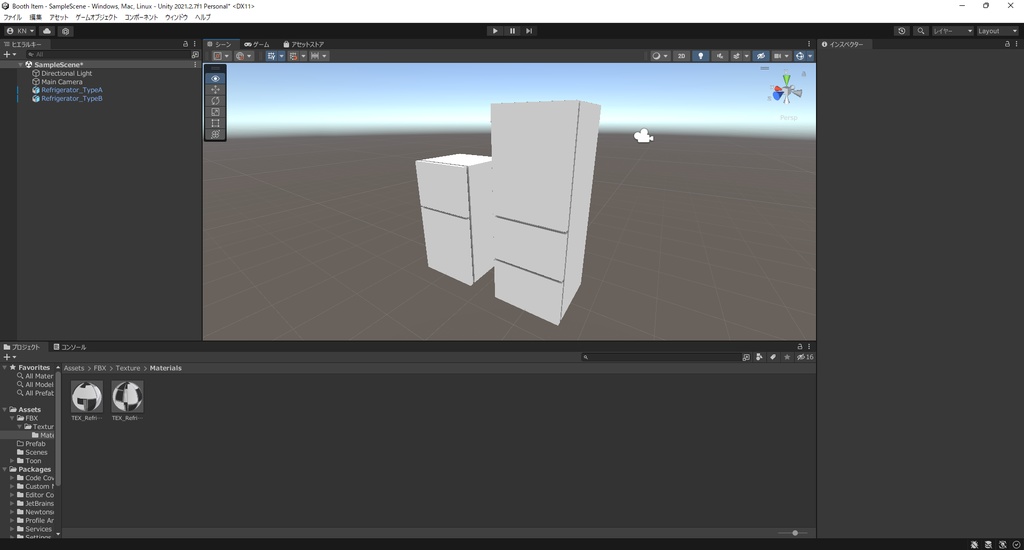Open the レイヤー layers dropdown

(x=953, y=31)
